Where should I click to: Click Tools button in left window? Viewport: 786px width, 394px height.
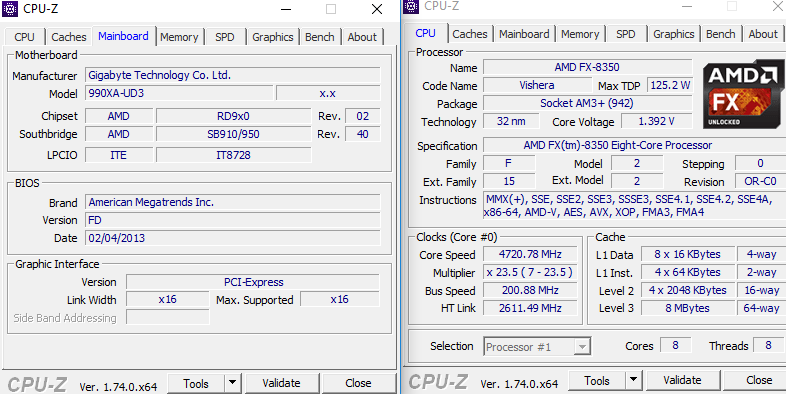196,383
